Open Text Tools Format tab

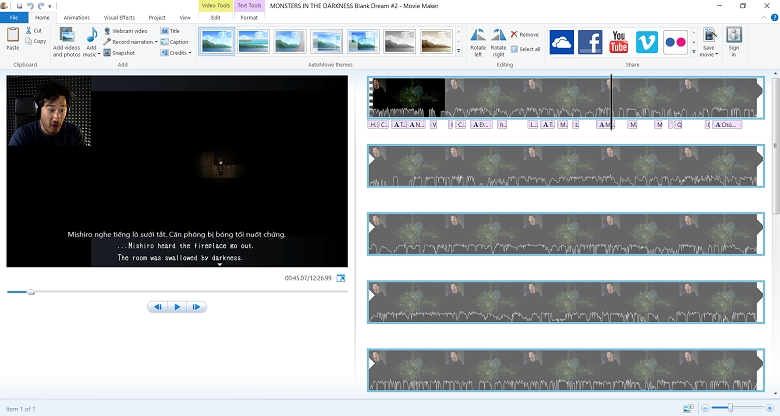pyautogui.click(x=249, y=17)
